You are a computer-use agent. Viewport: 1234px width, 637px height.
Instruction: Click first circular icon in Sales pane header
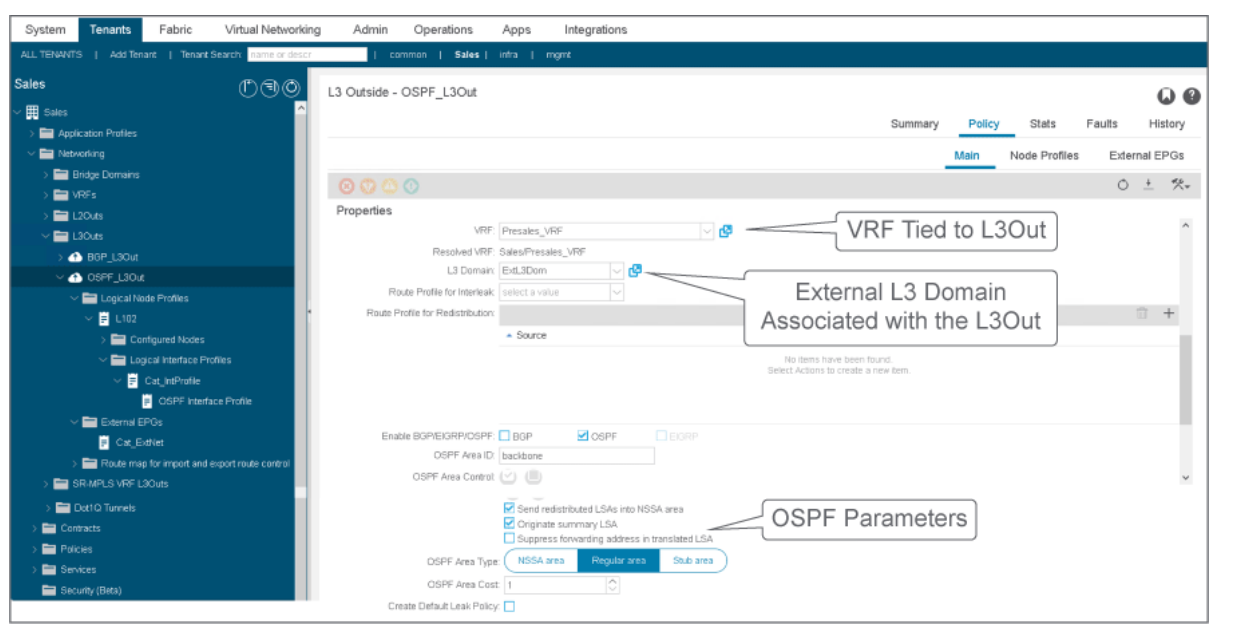coord(249,88)
